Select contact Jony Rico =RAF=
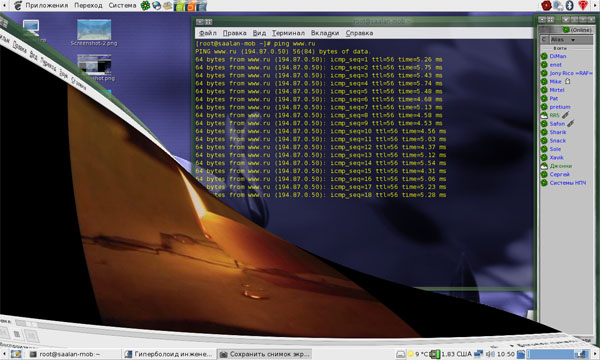This screenshot has width=600, height=360. pos(571,73)
